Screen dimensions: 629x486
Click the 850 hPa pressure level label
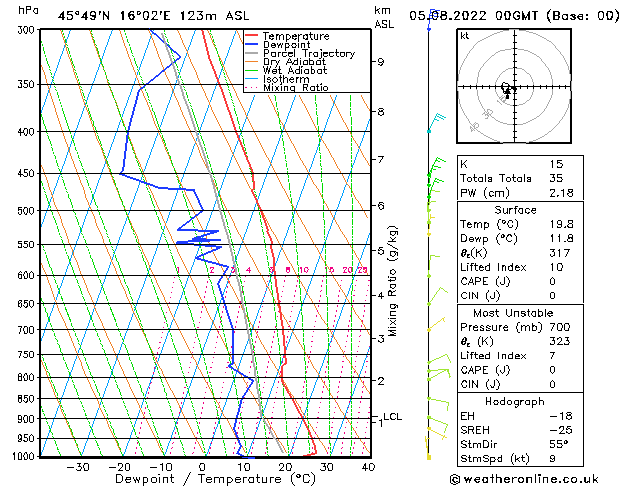click(27, 399)
